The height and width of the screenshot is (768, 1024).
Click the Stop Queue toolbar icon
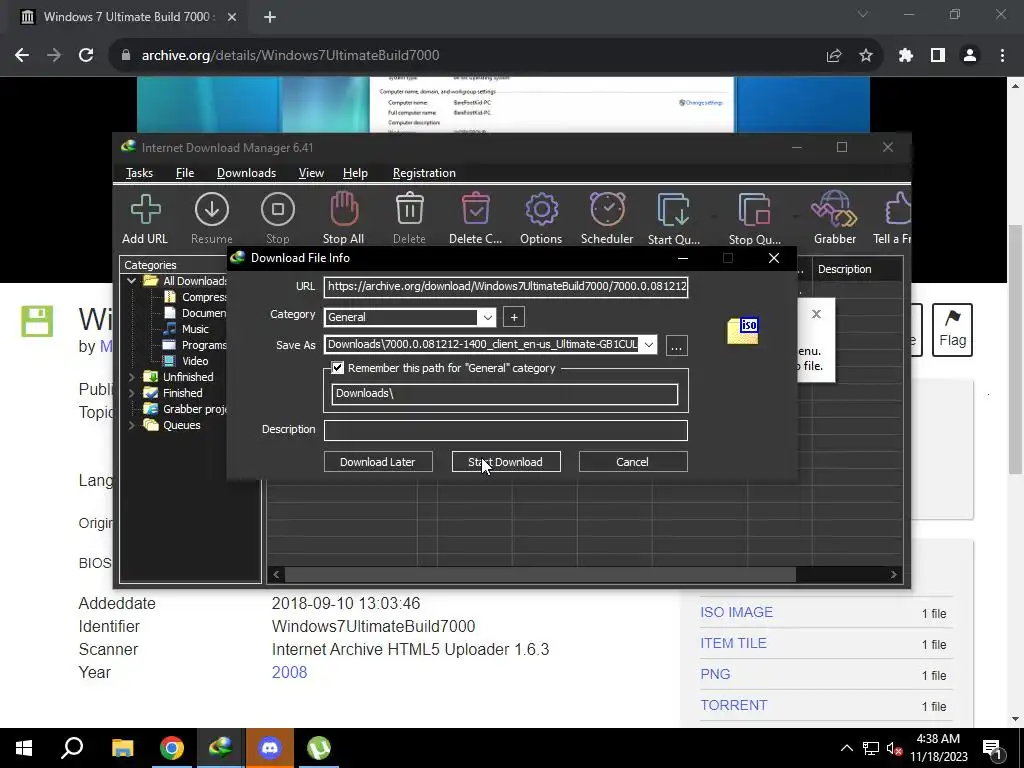tap(754, 210)
